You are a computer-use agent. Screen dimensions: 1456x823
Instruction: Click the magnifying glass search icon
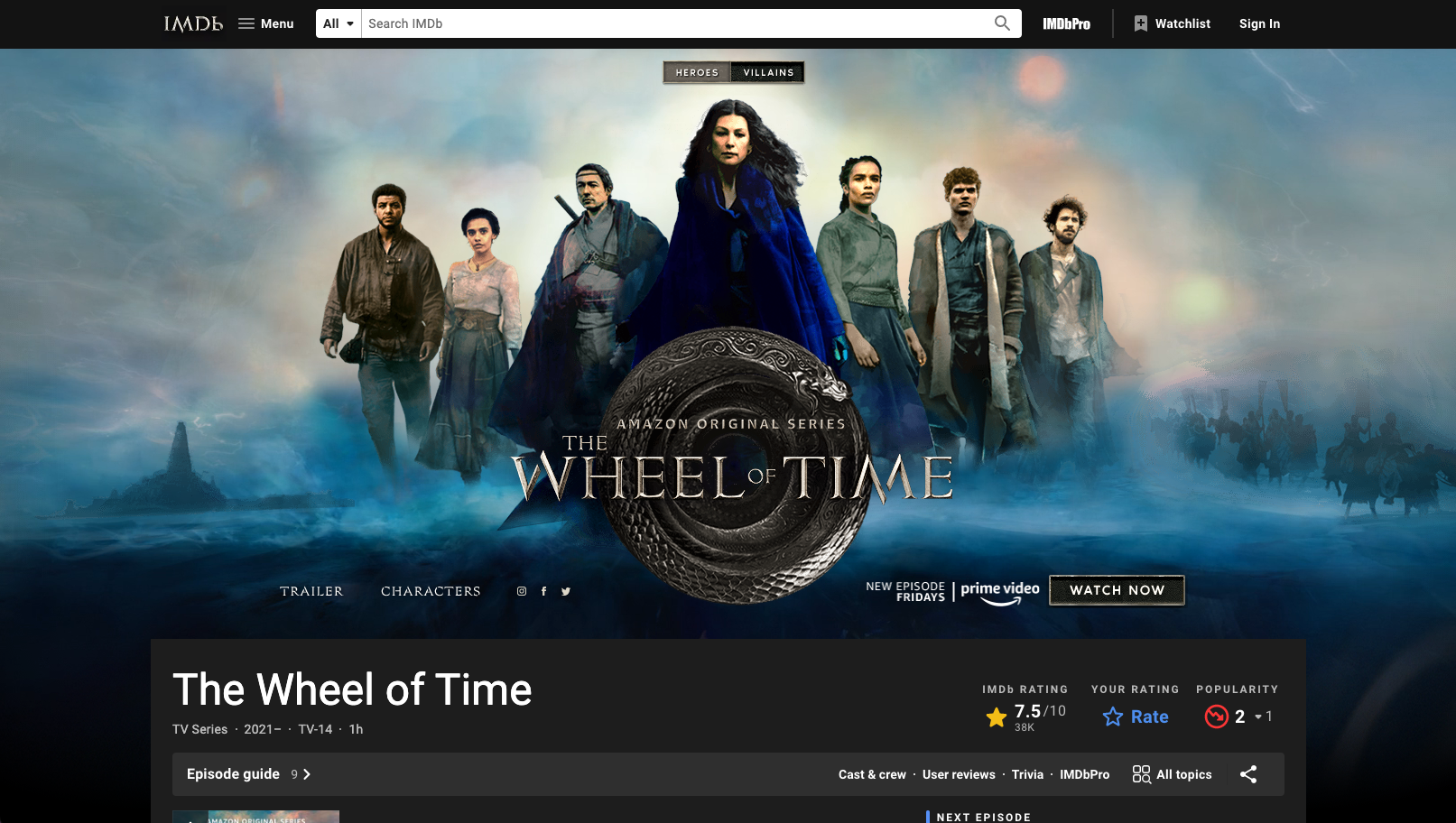[1002, 23]
